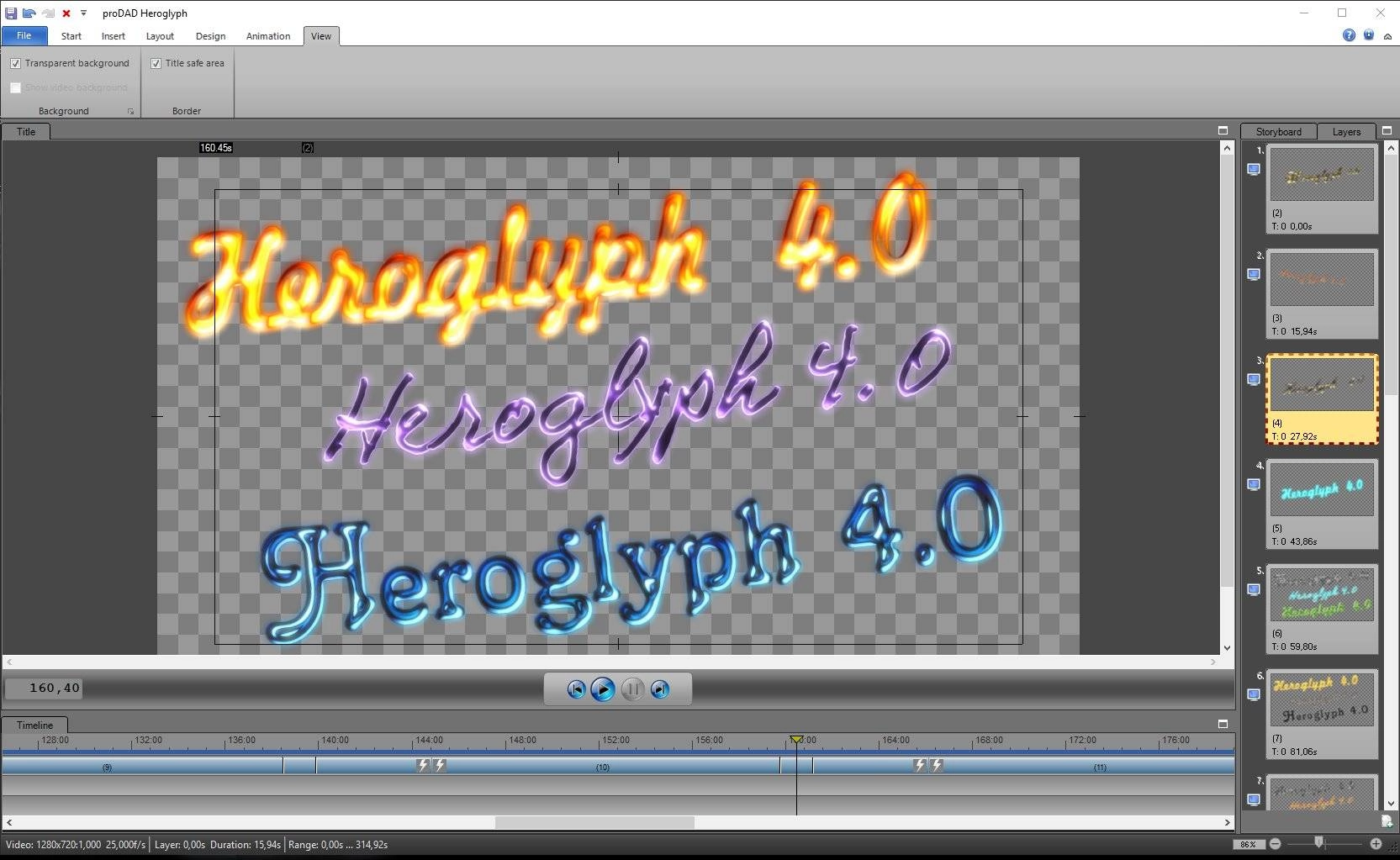
Task: Click second lightning effect icon on clip (11)
Action: pos(937,765)
